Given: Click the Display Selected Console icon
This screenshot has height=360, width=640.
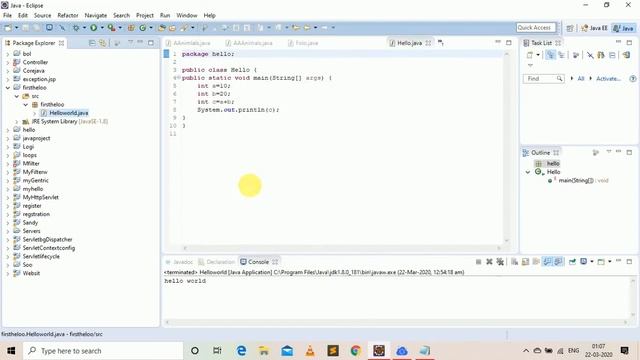Looking at the screenshot, I should coord(584,262).
